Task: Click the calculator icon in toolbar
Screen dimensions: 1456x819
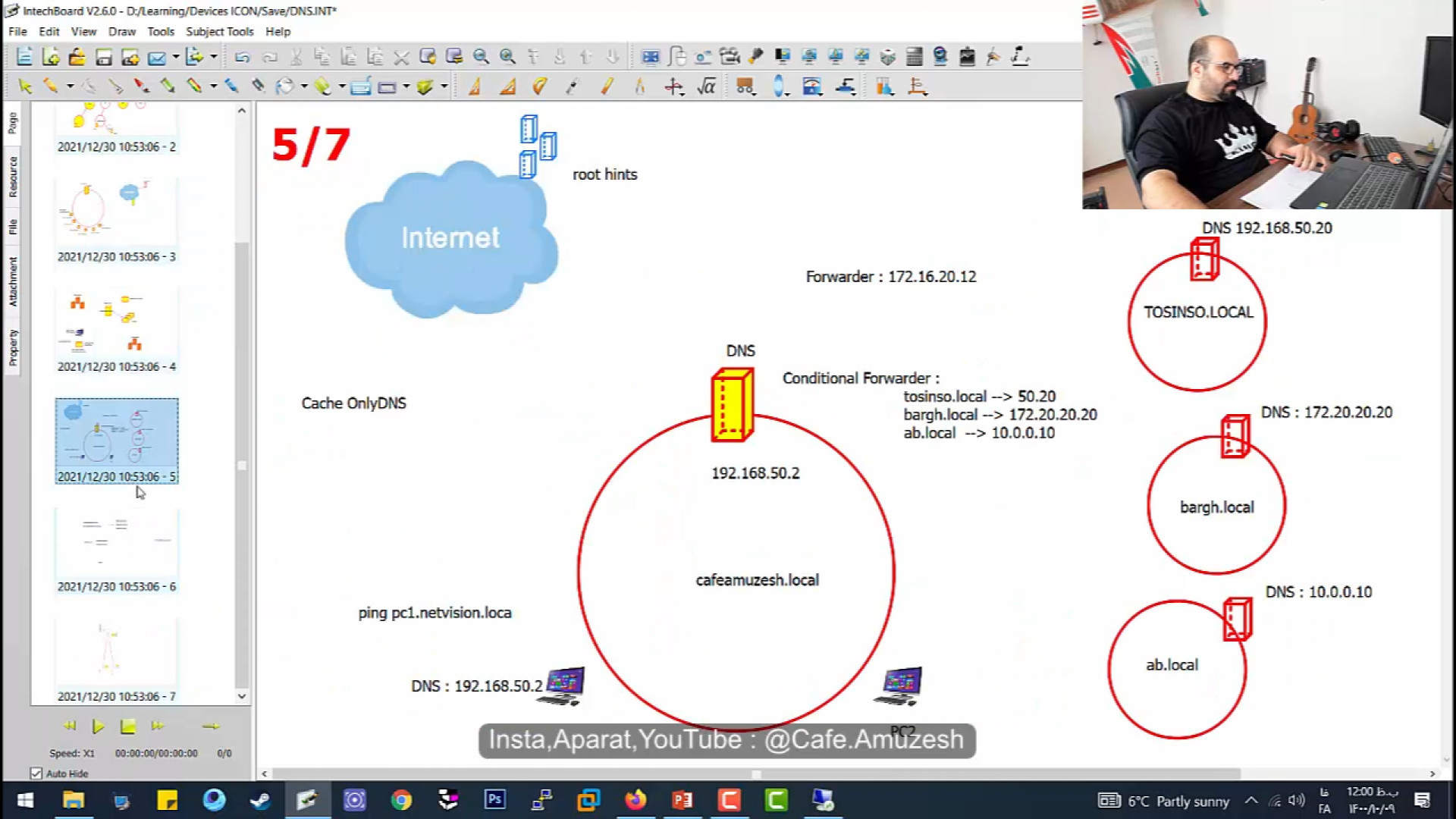Action: click(915, 57)
